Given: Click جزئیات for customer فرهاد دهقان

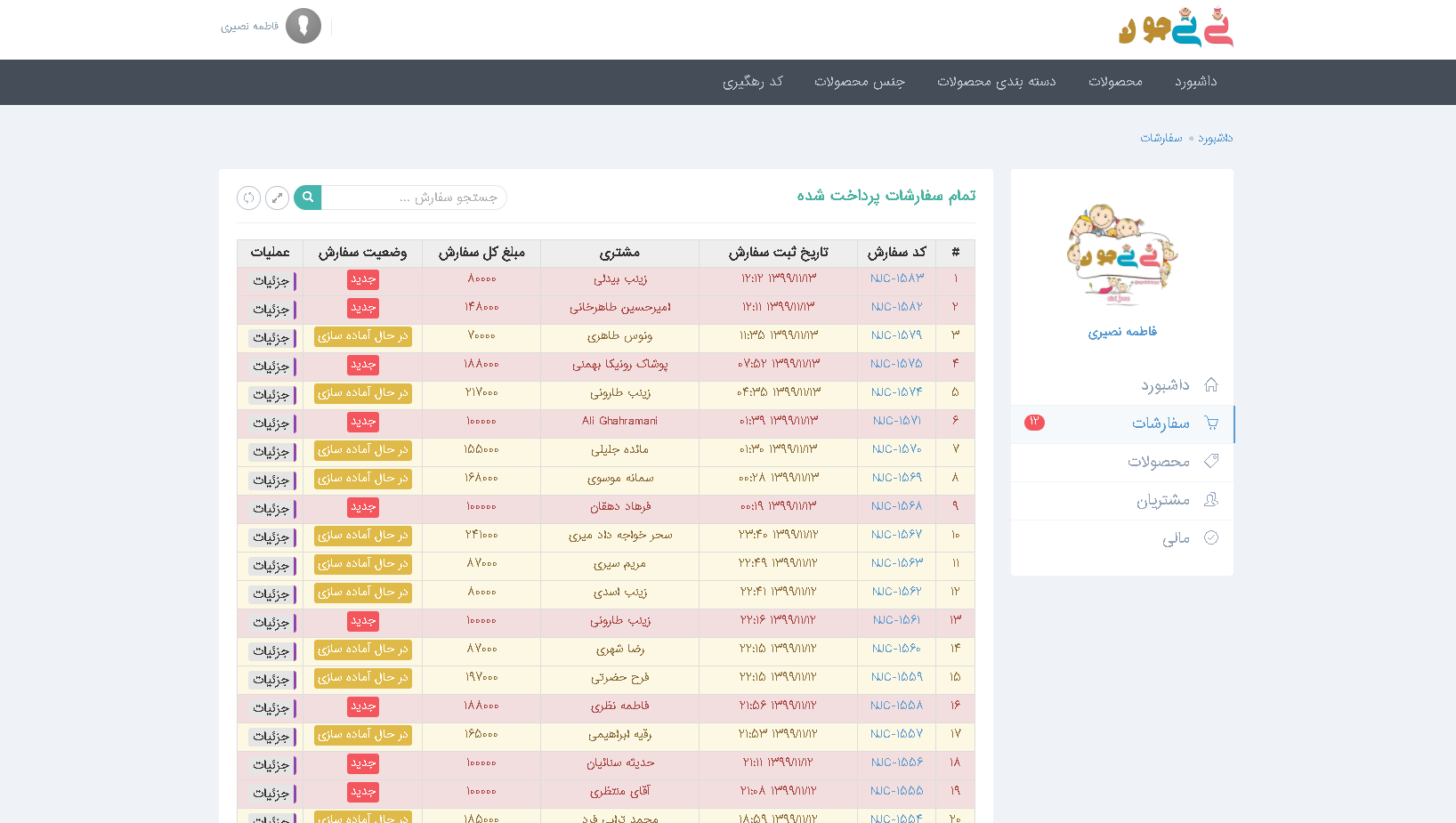Looking at the screenshot, I should pyautogui.click(x=271, y=508).
